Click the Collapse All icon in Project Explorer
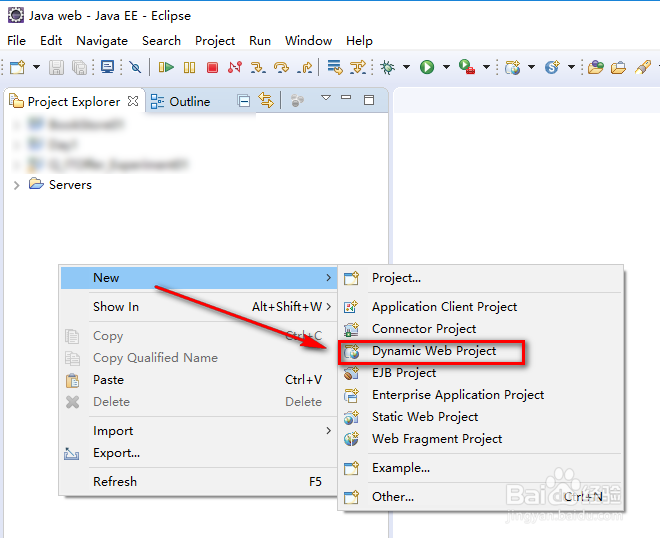The image size is (660, 538). (244, 101)
